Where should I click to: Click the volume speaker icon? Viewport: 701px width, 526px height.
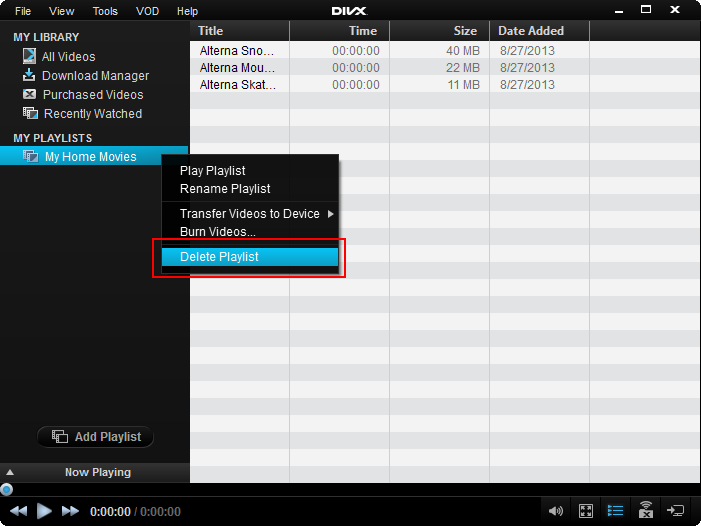click(556, 511)
